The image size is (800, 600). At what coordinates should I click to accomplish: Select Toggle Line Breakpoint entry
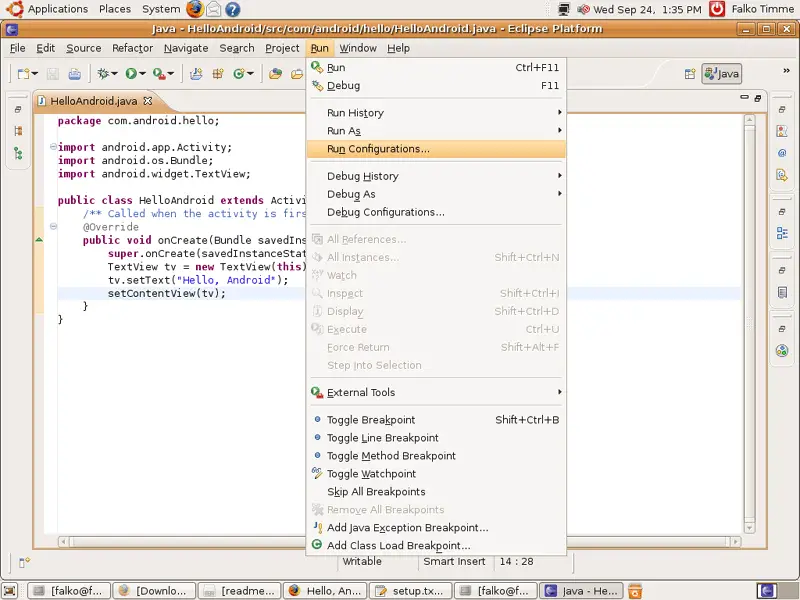coord(436,438)
